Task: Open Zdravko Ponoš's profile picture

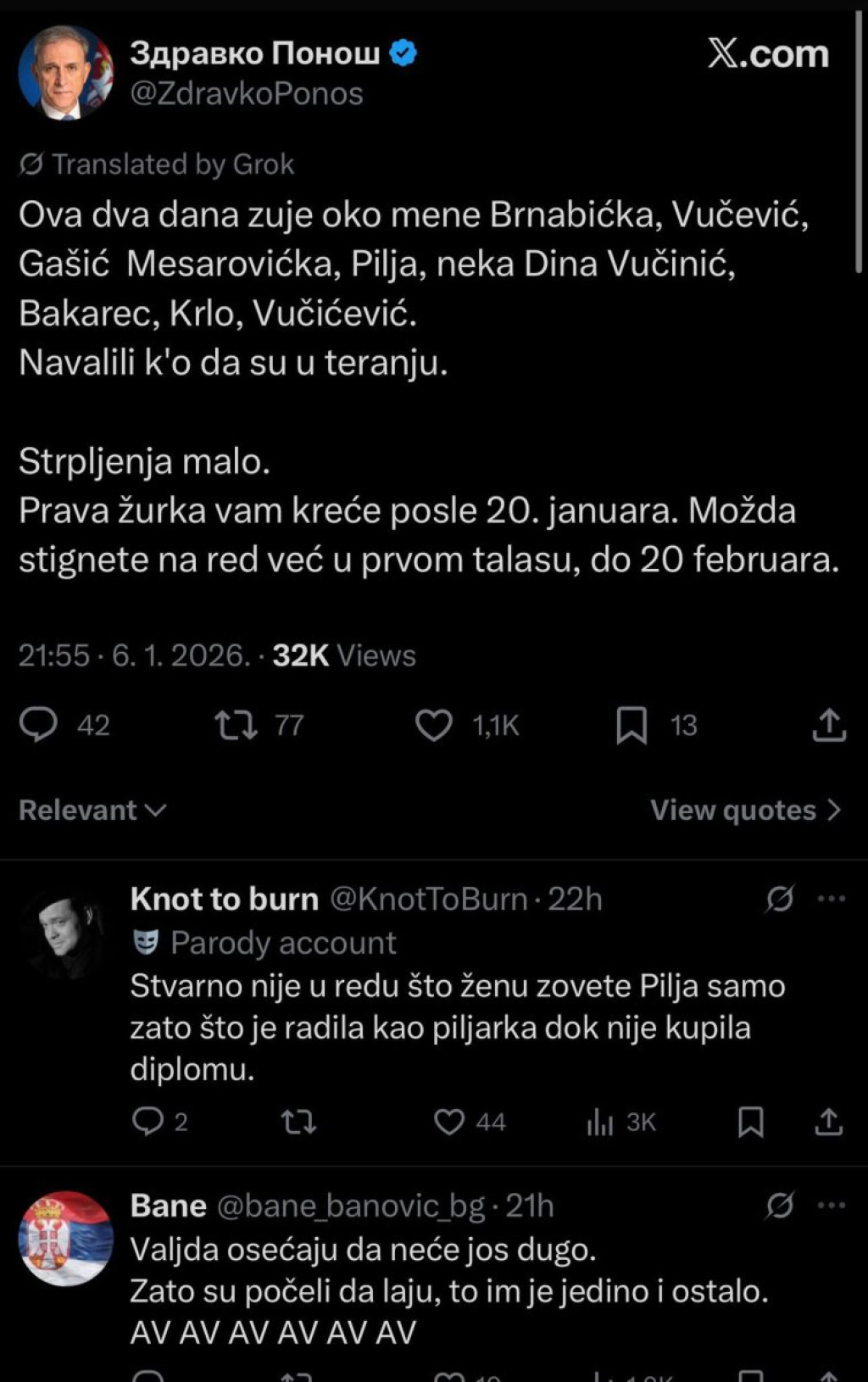Action: click(65, 72)
